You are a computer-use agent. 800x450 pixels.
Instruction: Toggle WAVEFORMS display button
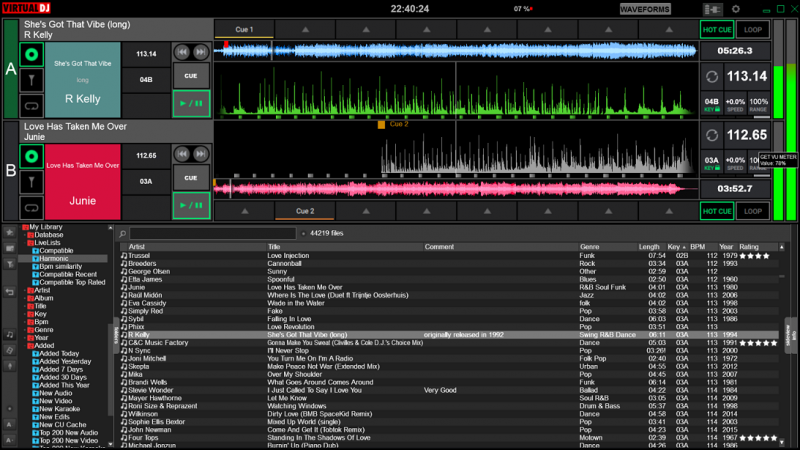(x=645, y=9)
